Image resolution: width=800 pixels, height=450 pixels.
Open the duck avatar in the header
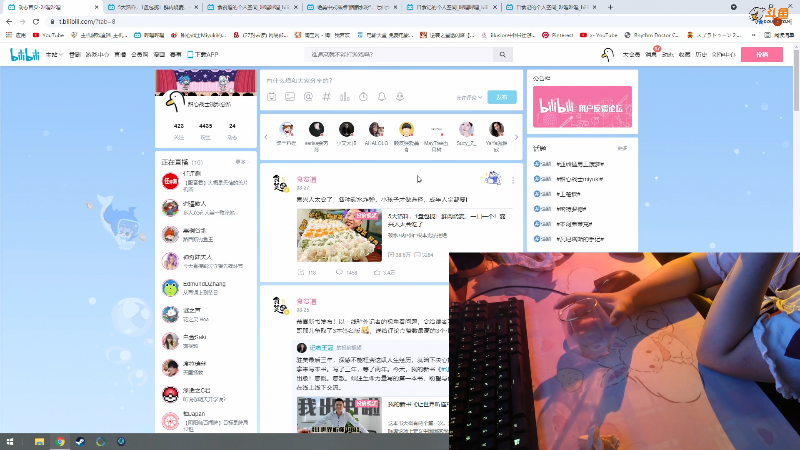(x=607, y=55)
